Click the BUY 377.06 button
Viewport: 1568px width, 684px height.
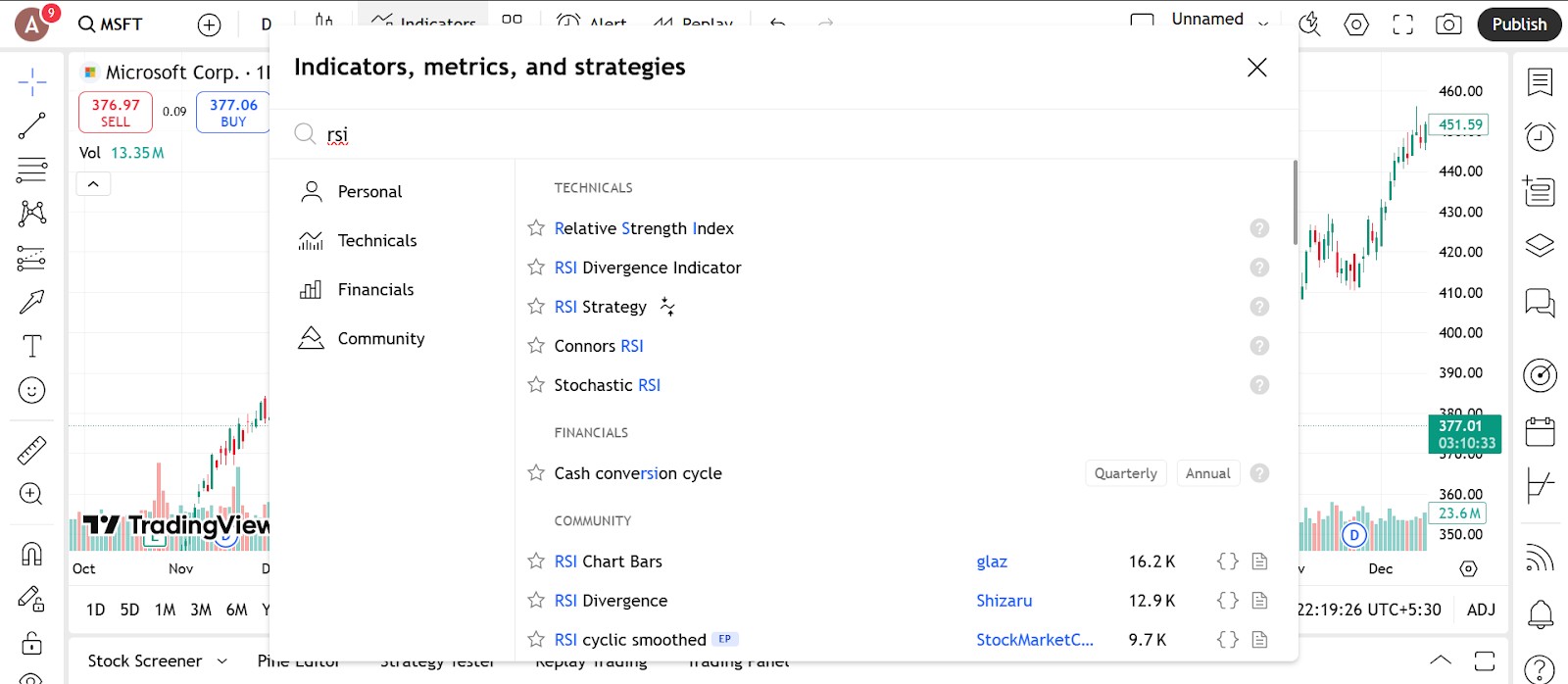[x=233, y=113]
